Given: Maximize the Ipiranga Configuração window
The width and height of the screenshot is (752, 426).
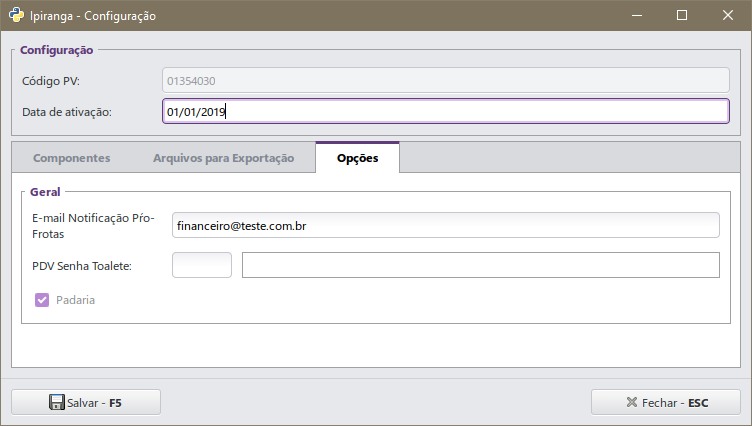Looking at the screenshot, I should click(682, 15).
